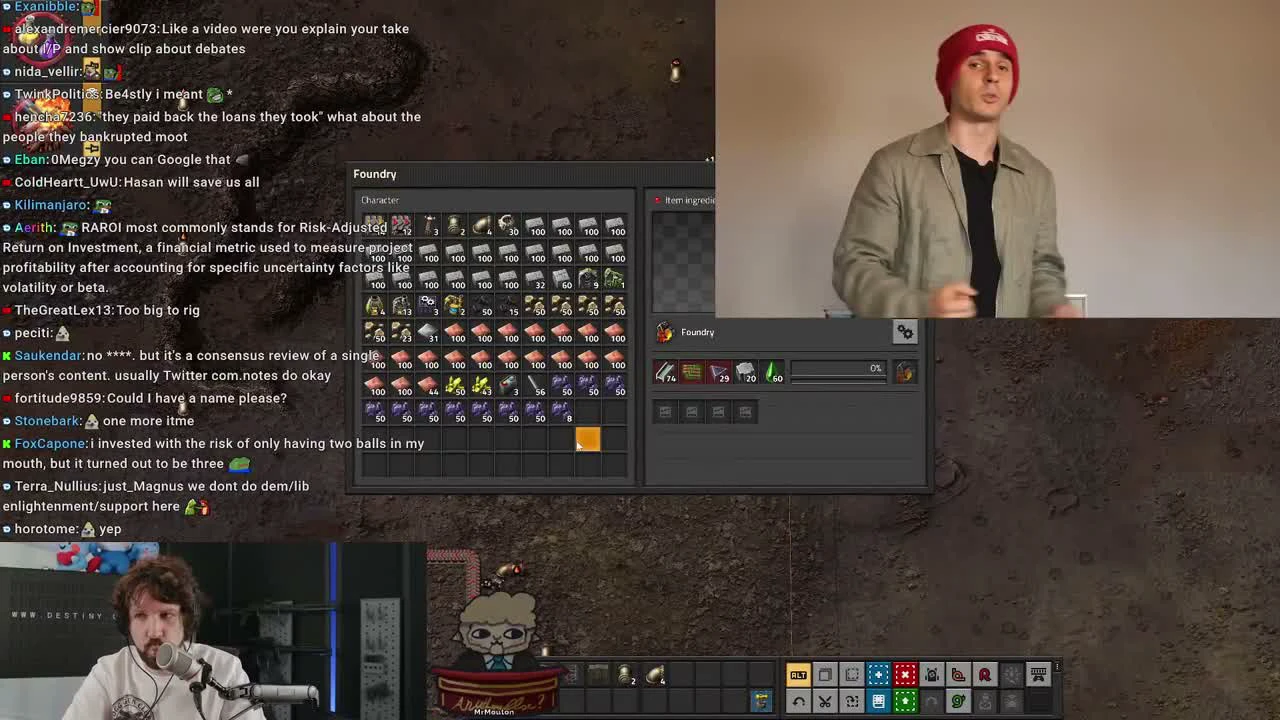The width and height of the screenshot is (1280, 720).
Task: Open the Foundry recipe settings gear button
Action: tap(905, 332)
